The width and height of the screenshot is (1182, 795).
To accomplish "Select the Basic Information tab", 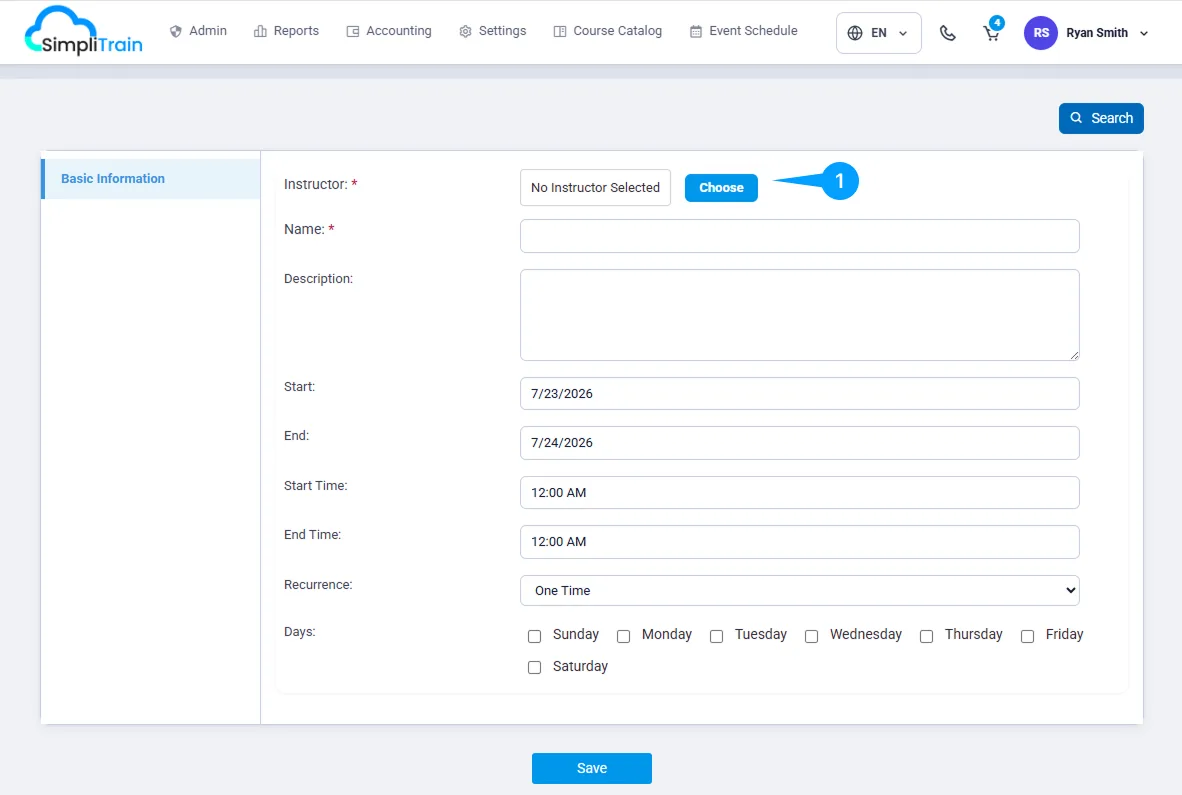I will [x=151, y=179].
